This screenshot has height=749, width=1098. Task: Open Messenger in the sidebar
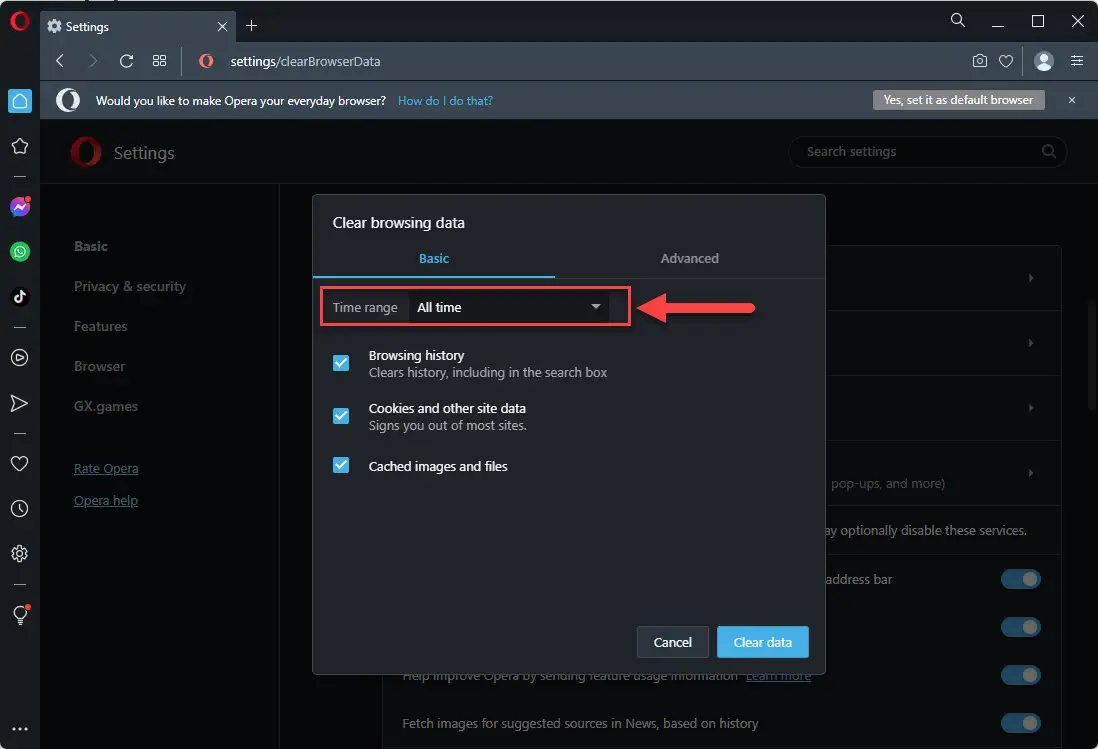[x=20, y=207]
